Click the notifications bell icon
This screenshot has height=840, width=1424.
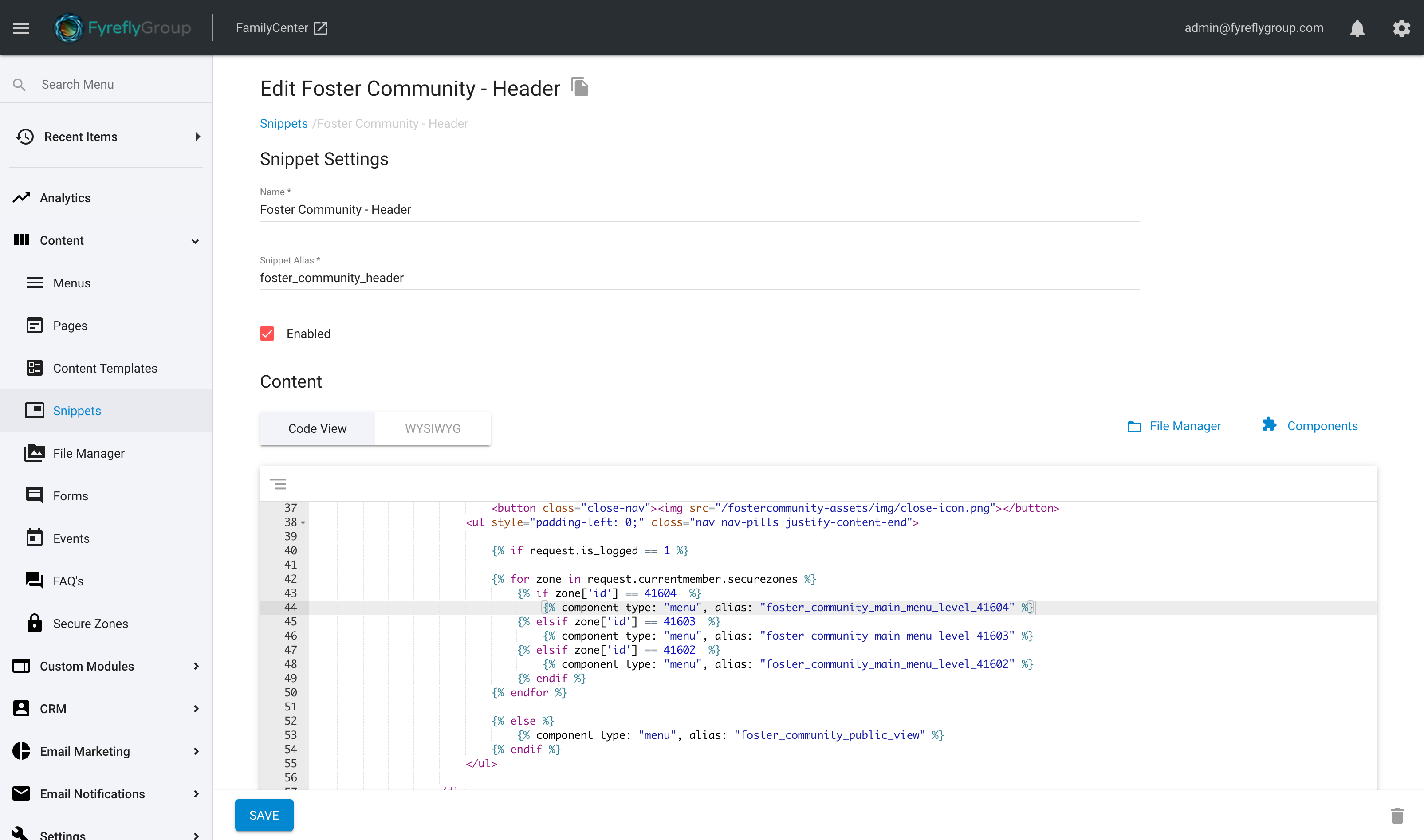click(1357, 28)
